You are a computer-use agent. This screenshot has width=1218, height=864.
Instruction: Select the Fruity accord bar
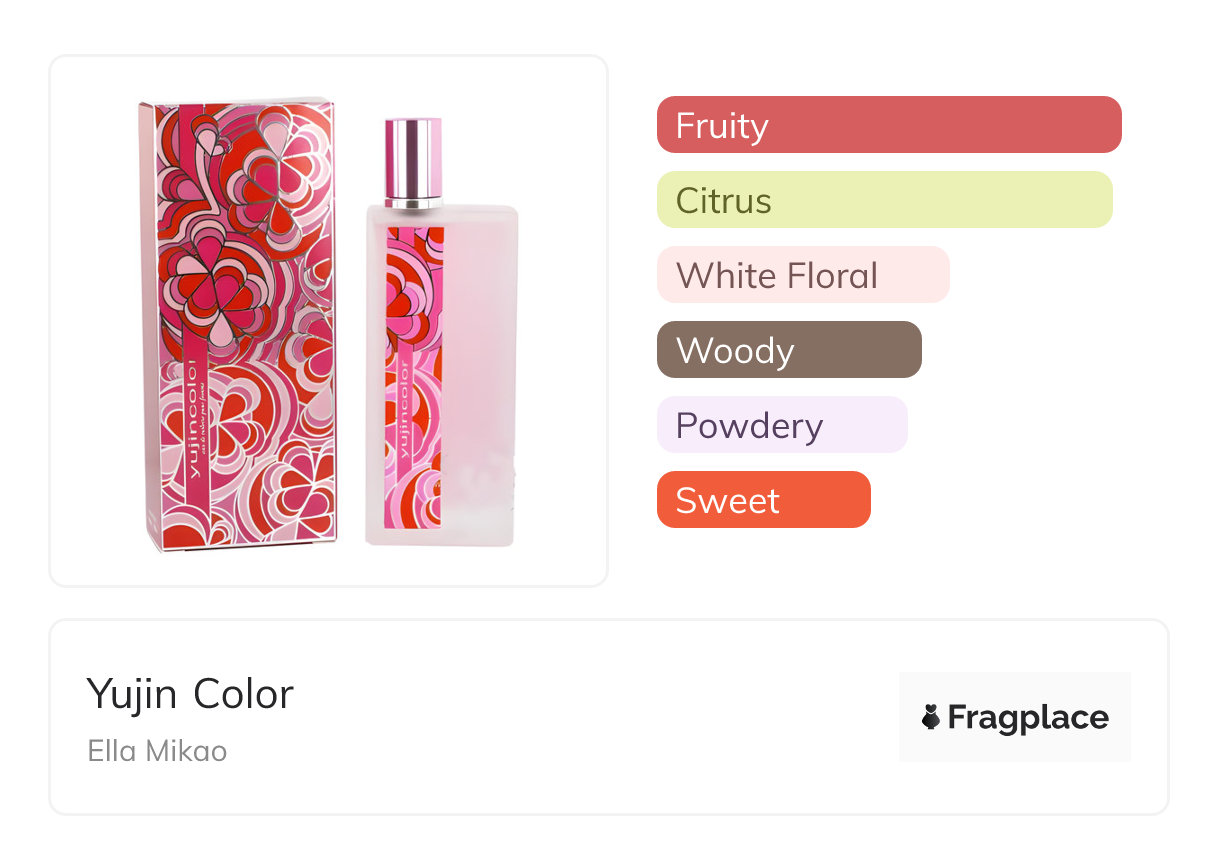(888, 125)
